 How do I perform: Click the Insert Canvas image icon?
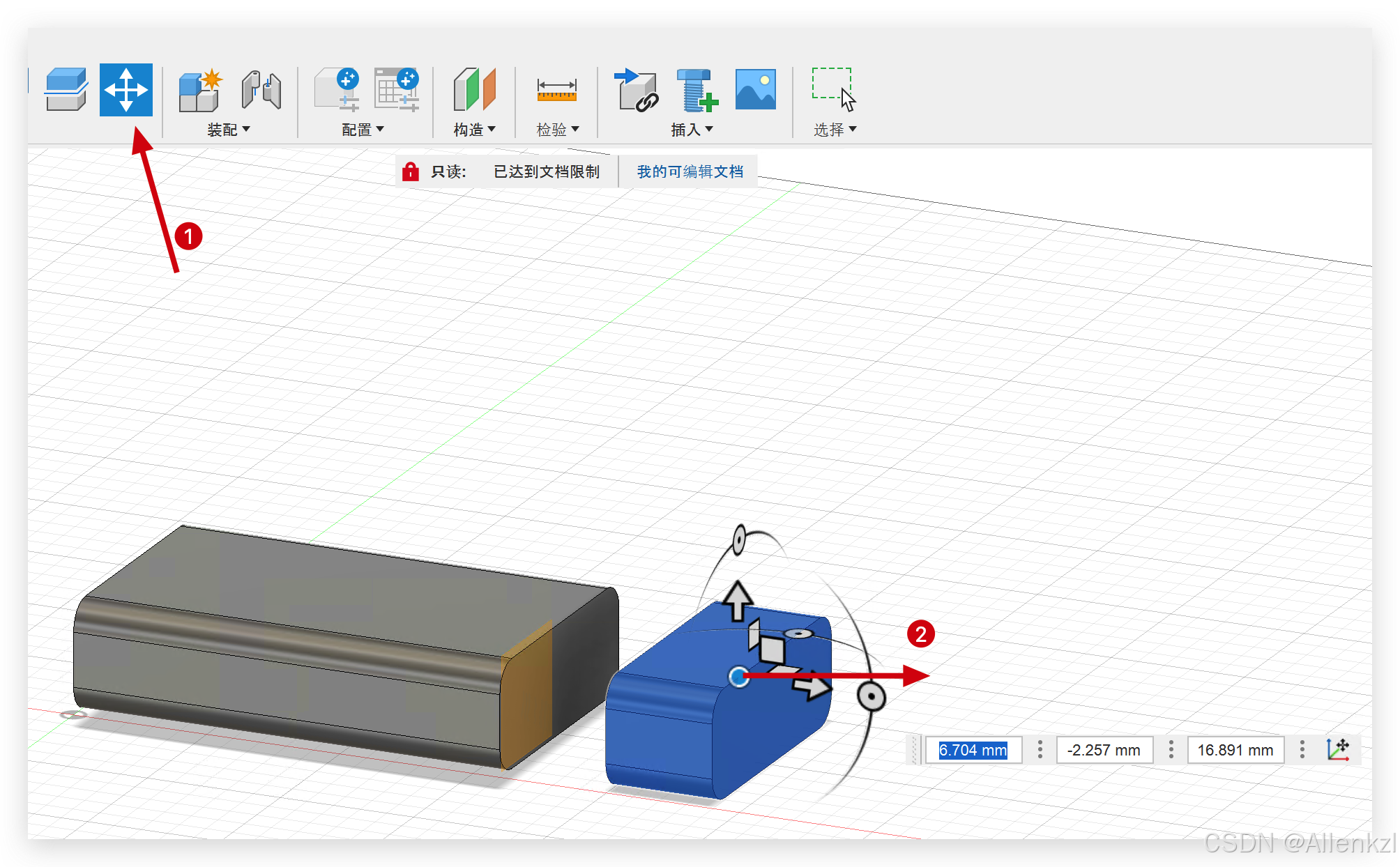pyautogui.click(x=755, y=89)
